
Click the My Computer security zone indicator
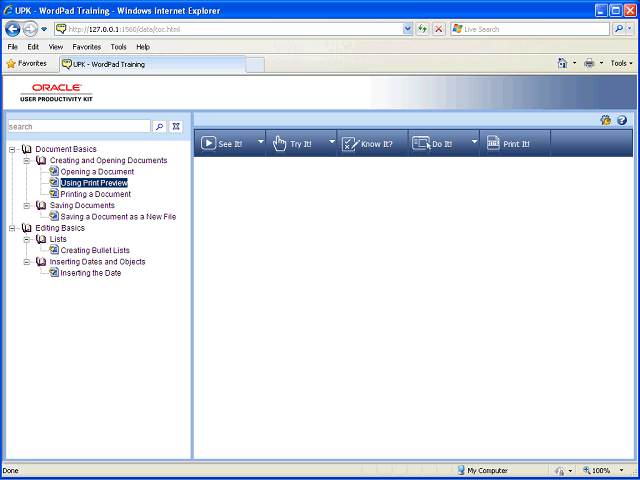point(483,471)
